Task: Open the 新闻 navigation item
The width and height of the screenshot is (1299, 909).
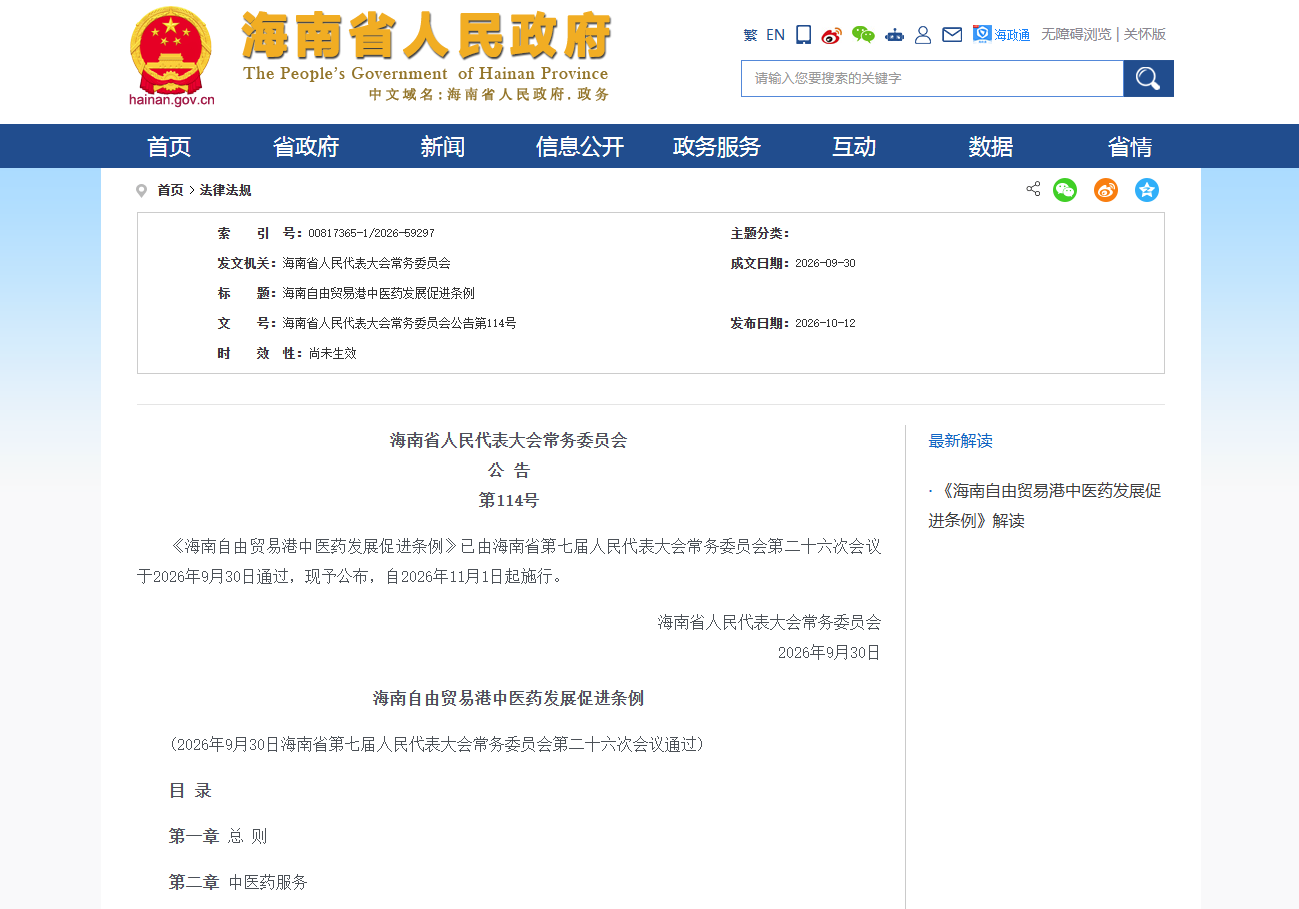Action: click(x=443, y=147)
